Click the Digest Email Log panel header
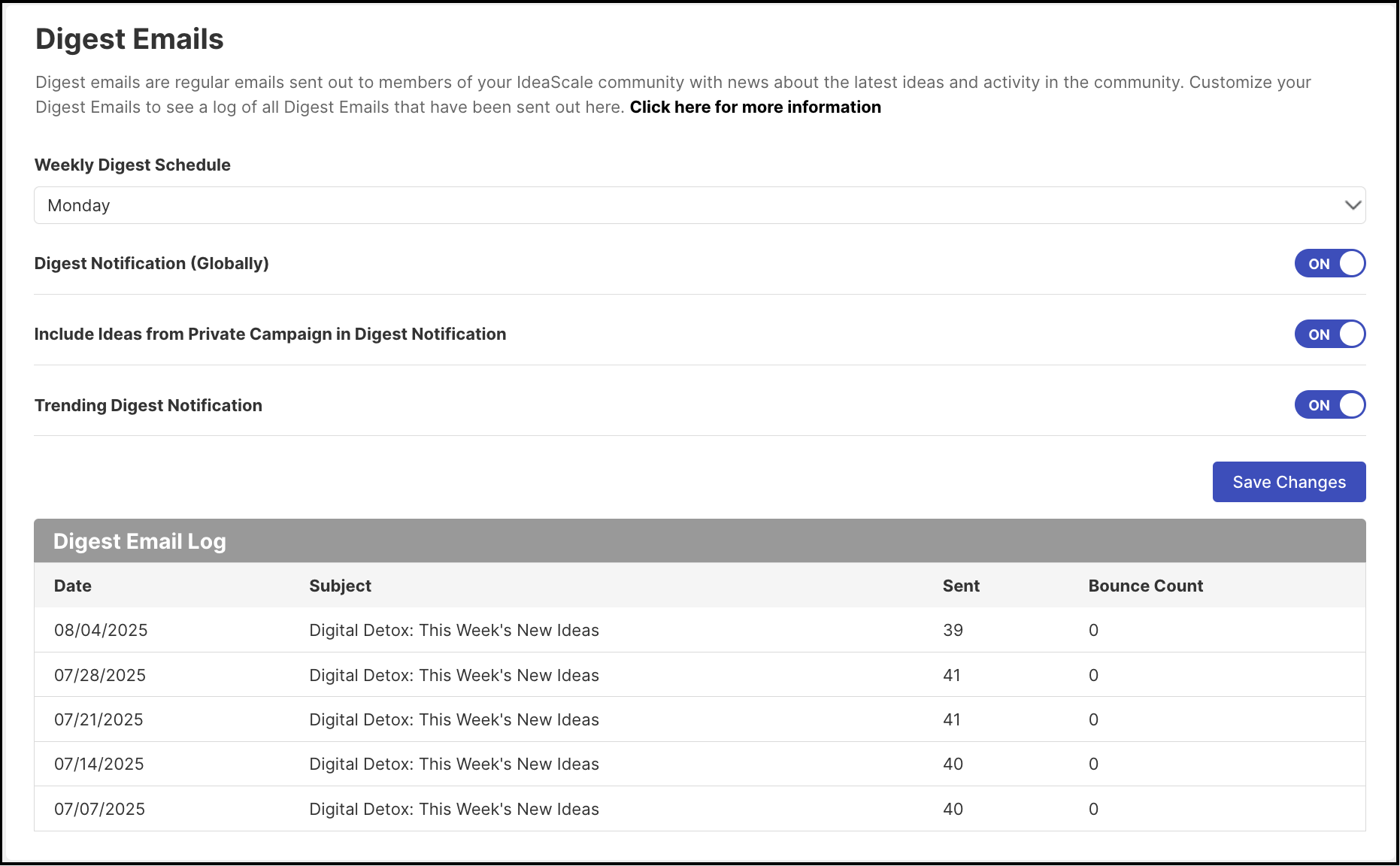This screenshot has width=1400, height=866. point(699,541)
